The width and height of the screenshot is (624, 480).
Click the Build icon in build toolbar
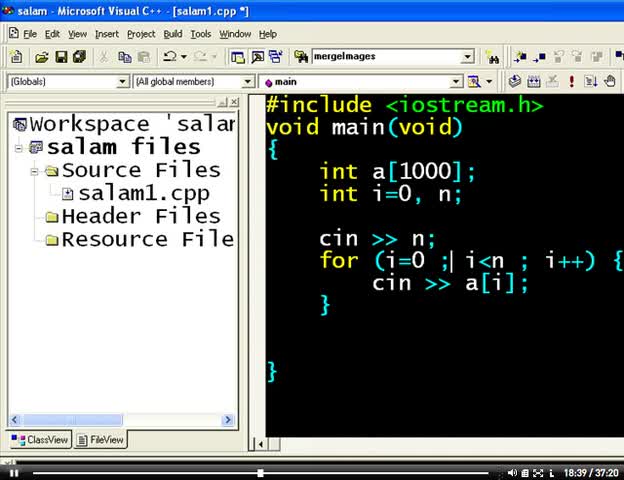(534, 82)
